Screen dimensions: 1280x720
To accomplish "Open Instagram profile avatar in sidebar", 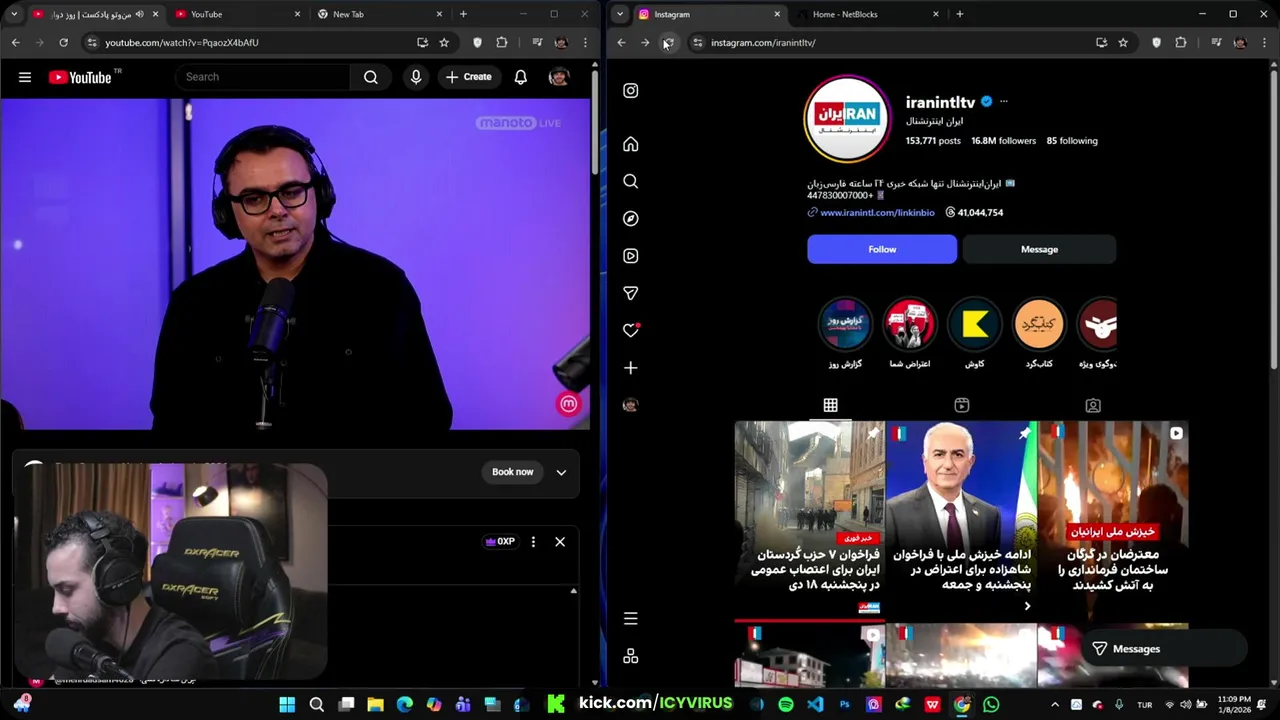I will click(x=631, y=405).
